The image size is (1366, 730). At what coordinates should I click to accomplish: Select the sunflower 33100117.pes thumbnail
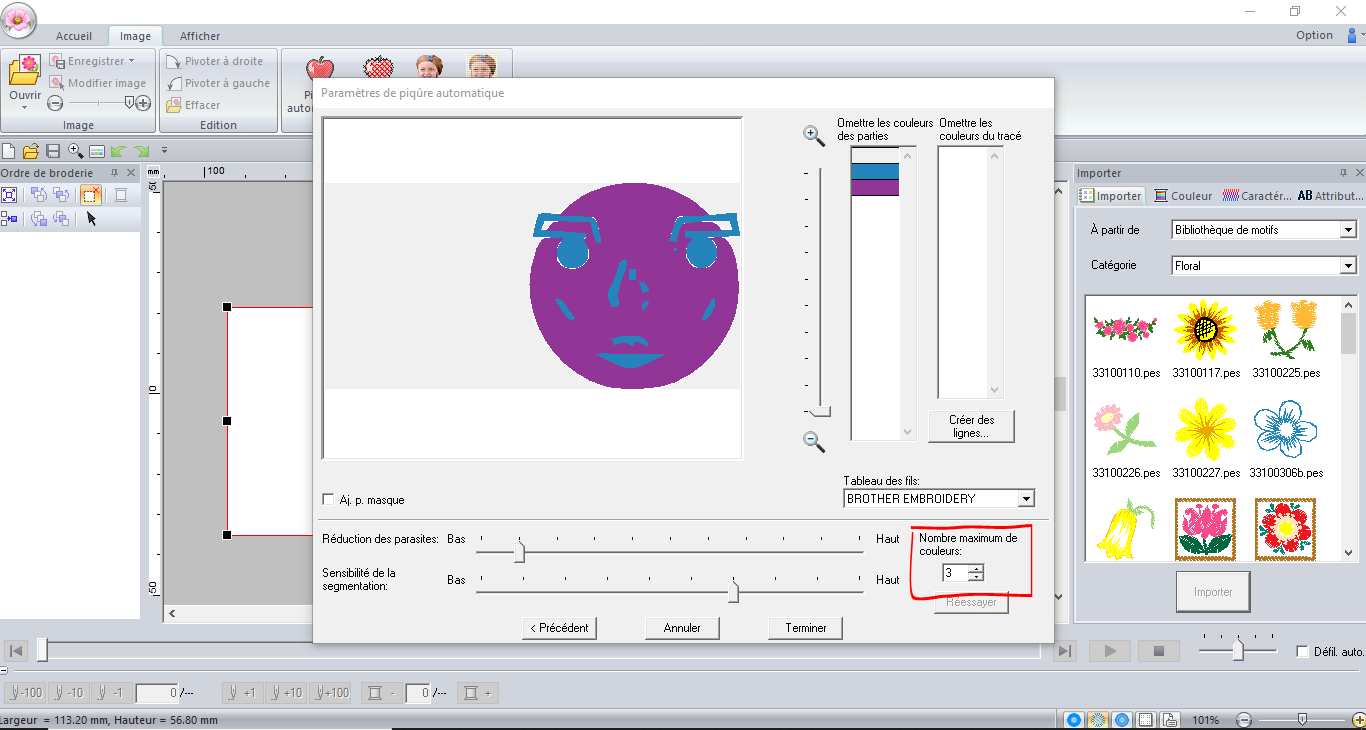pos(1205,329)
